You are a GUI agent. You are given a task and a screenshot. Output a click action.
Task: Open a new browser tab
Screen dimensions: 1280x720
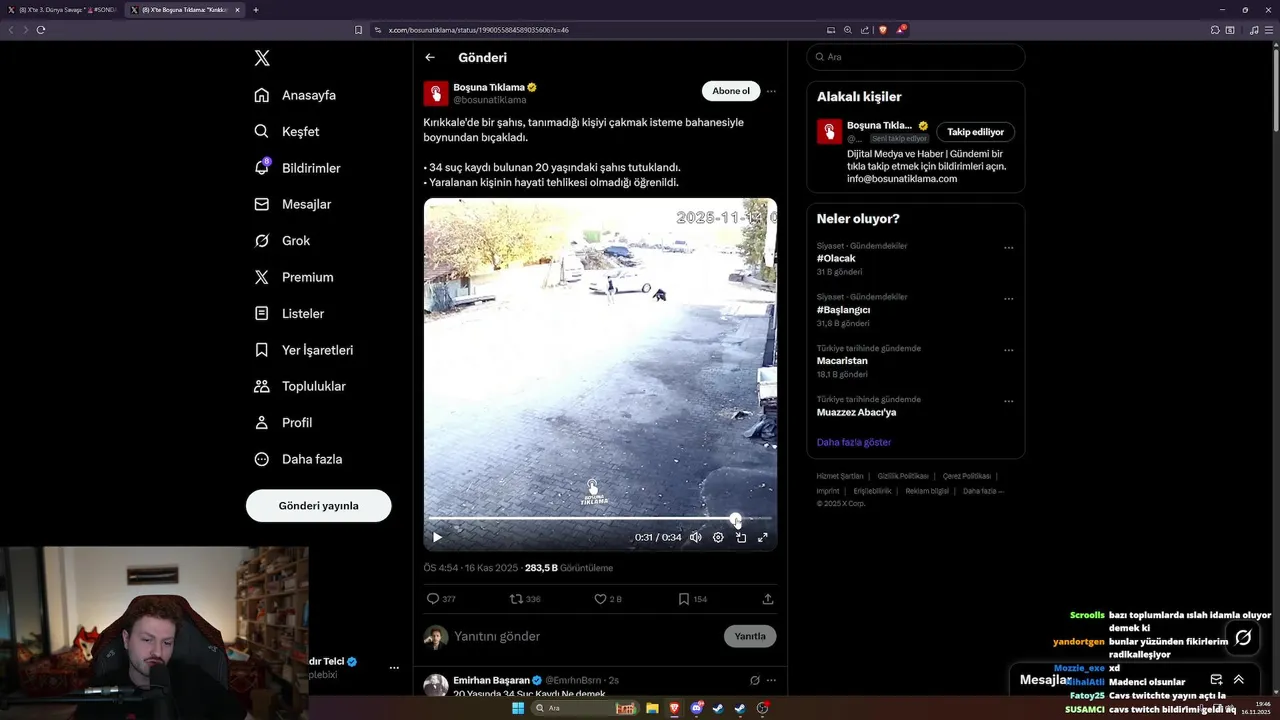(x=256, y=10)
